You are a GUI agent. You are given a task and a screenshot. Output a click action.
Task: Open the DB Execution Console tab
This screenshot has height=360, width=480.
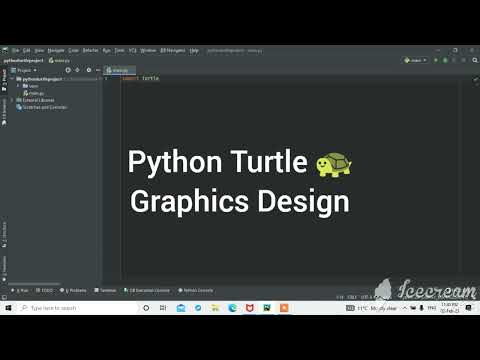(147, 291)
